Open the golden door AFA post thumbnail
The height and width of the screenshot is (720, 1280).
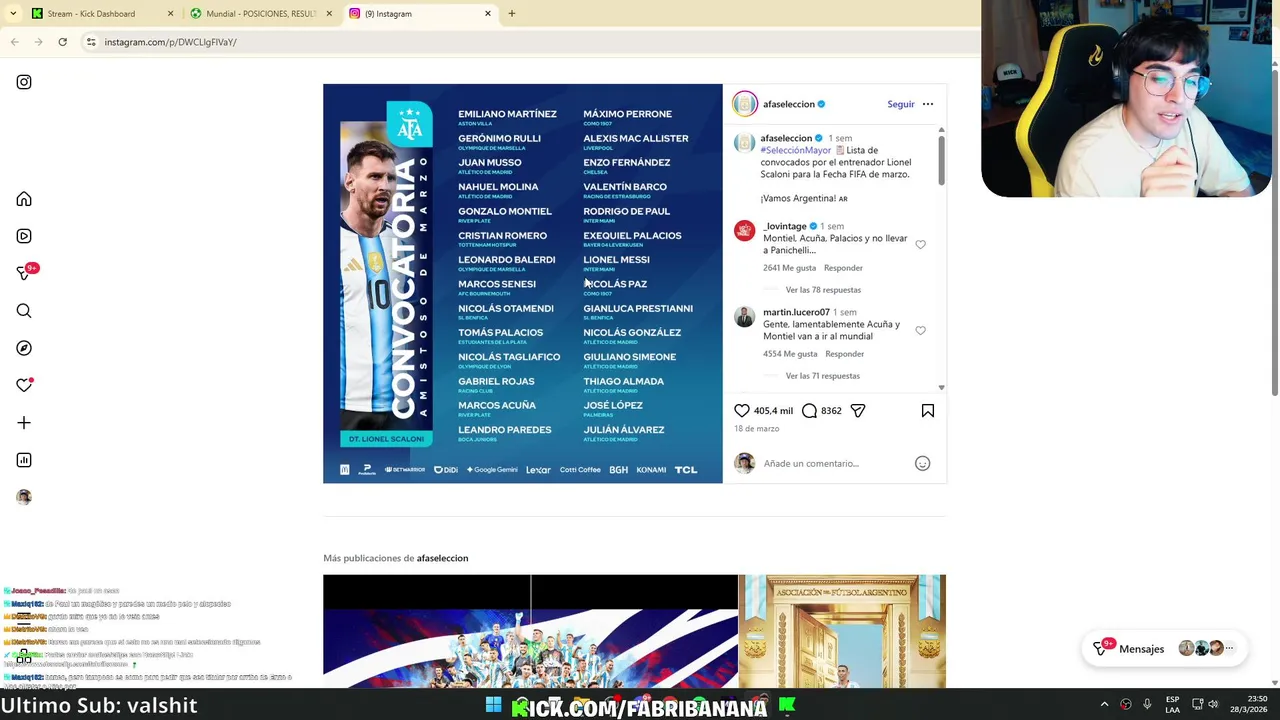point(842,631)
